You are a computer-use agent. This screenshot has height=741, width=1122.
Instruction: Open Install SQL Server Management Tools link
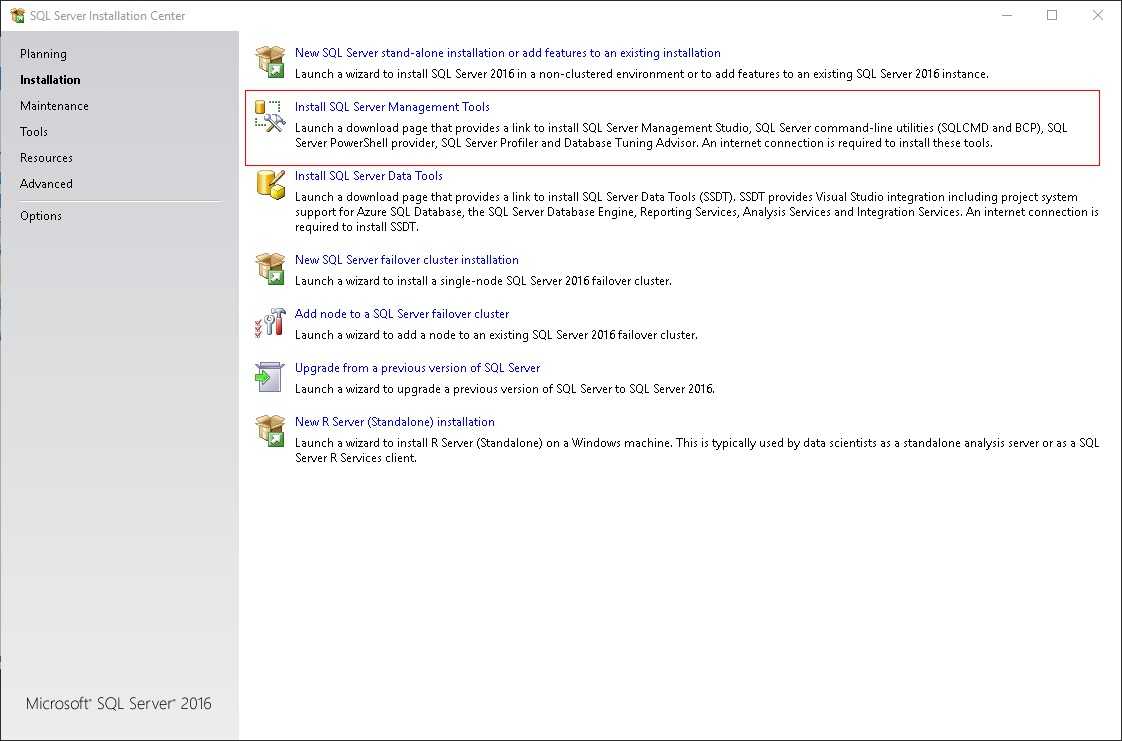pos(392,107)
